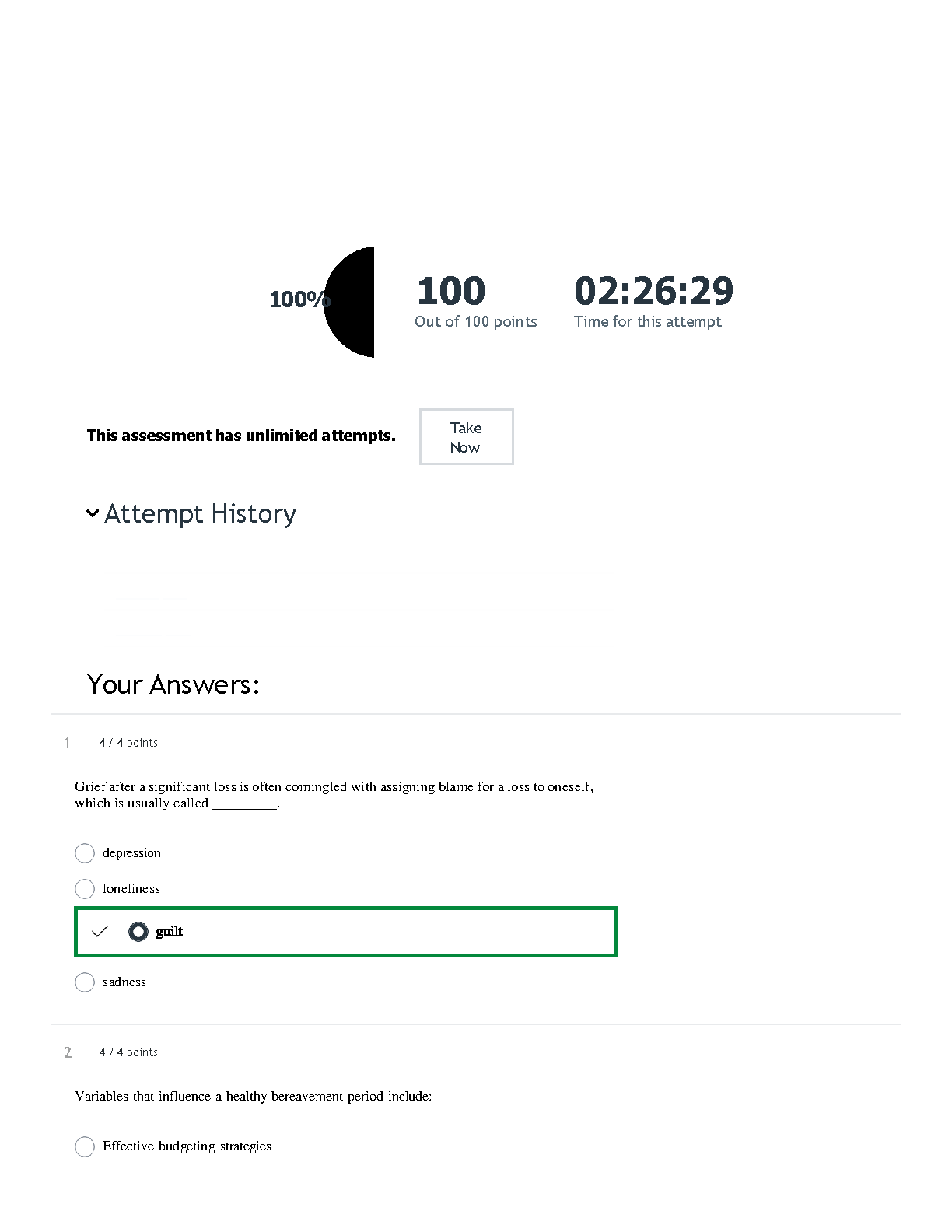This screenshot has height=1232, width=952.
Task: Click the 100 out of 100 points score
Action: (451, 292)
